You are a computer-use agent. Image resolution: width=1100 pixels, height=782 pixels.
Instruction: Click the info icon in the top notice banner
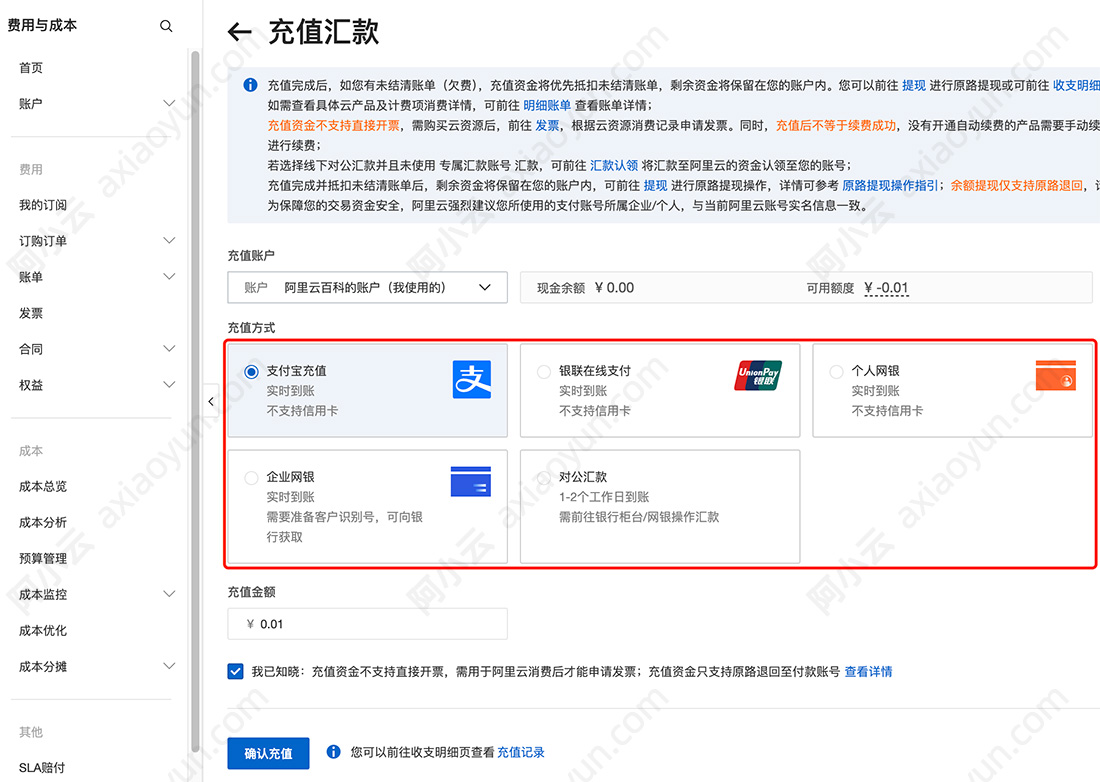[250, 84]
